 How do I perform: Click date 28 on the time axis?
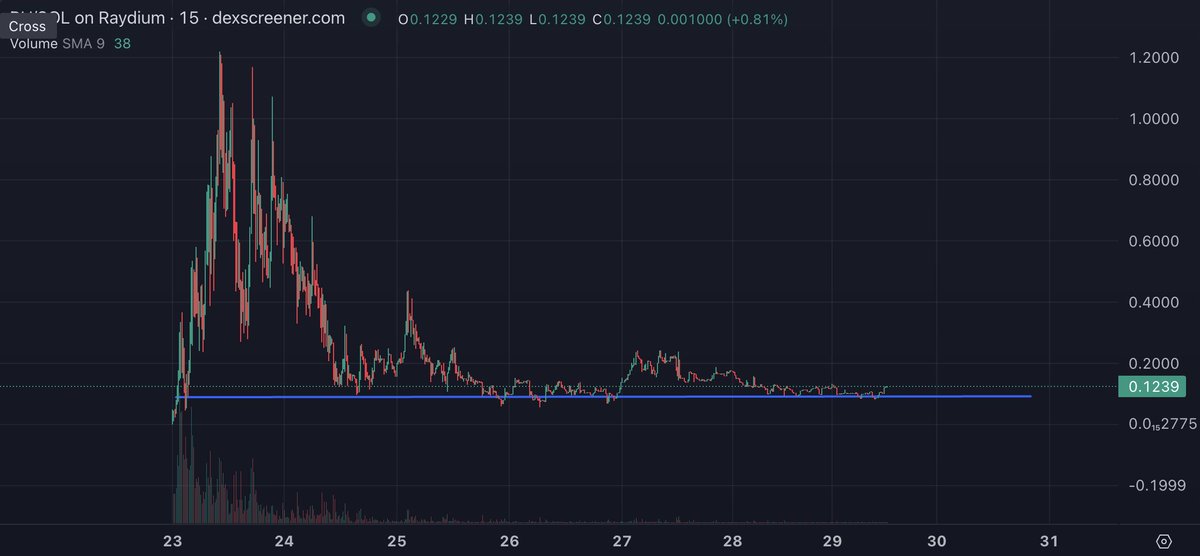pyautogui.click(x=733, y=541)
